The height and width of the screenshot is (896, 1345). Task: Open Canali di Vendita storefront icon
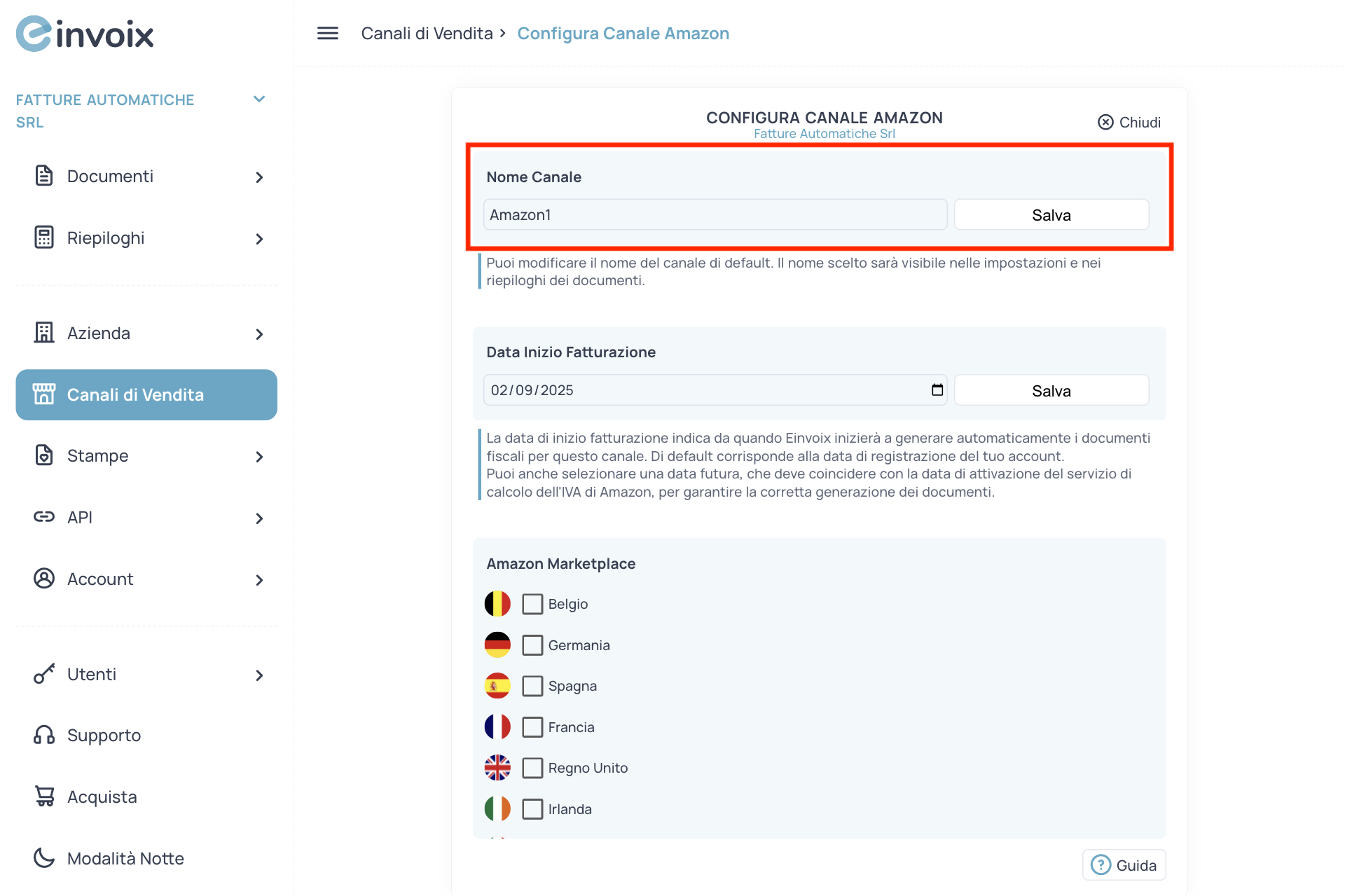tap(44, 394)
